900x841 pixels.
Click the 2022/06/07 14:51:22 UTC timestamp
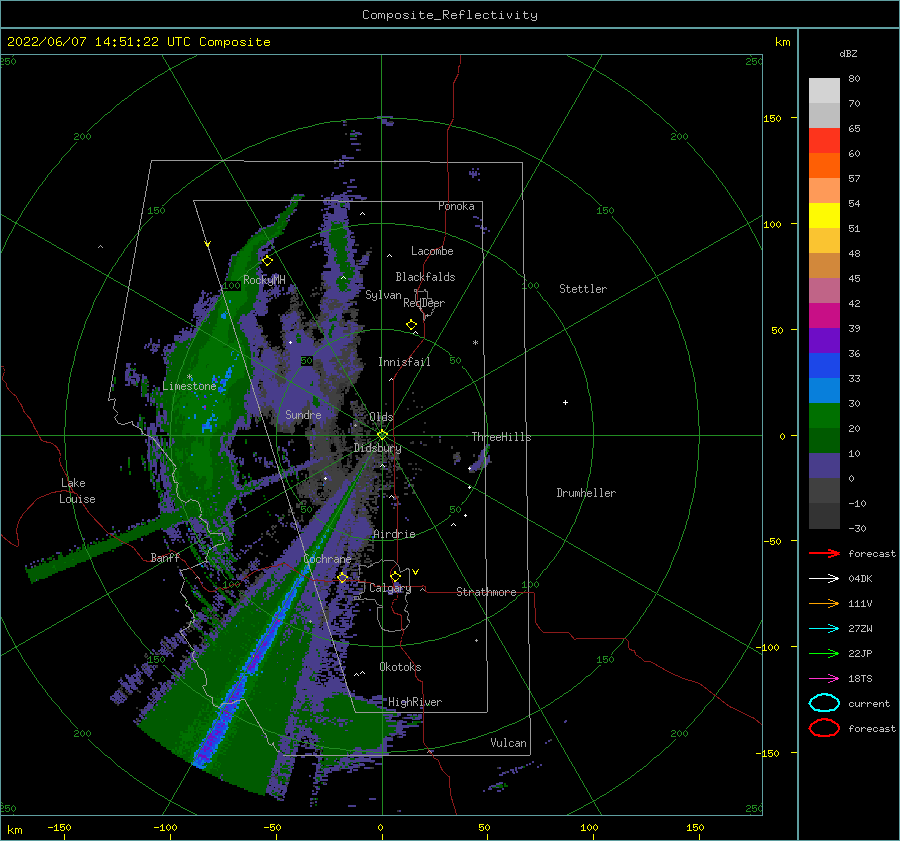pos(99,42)
